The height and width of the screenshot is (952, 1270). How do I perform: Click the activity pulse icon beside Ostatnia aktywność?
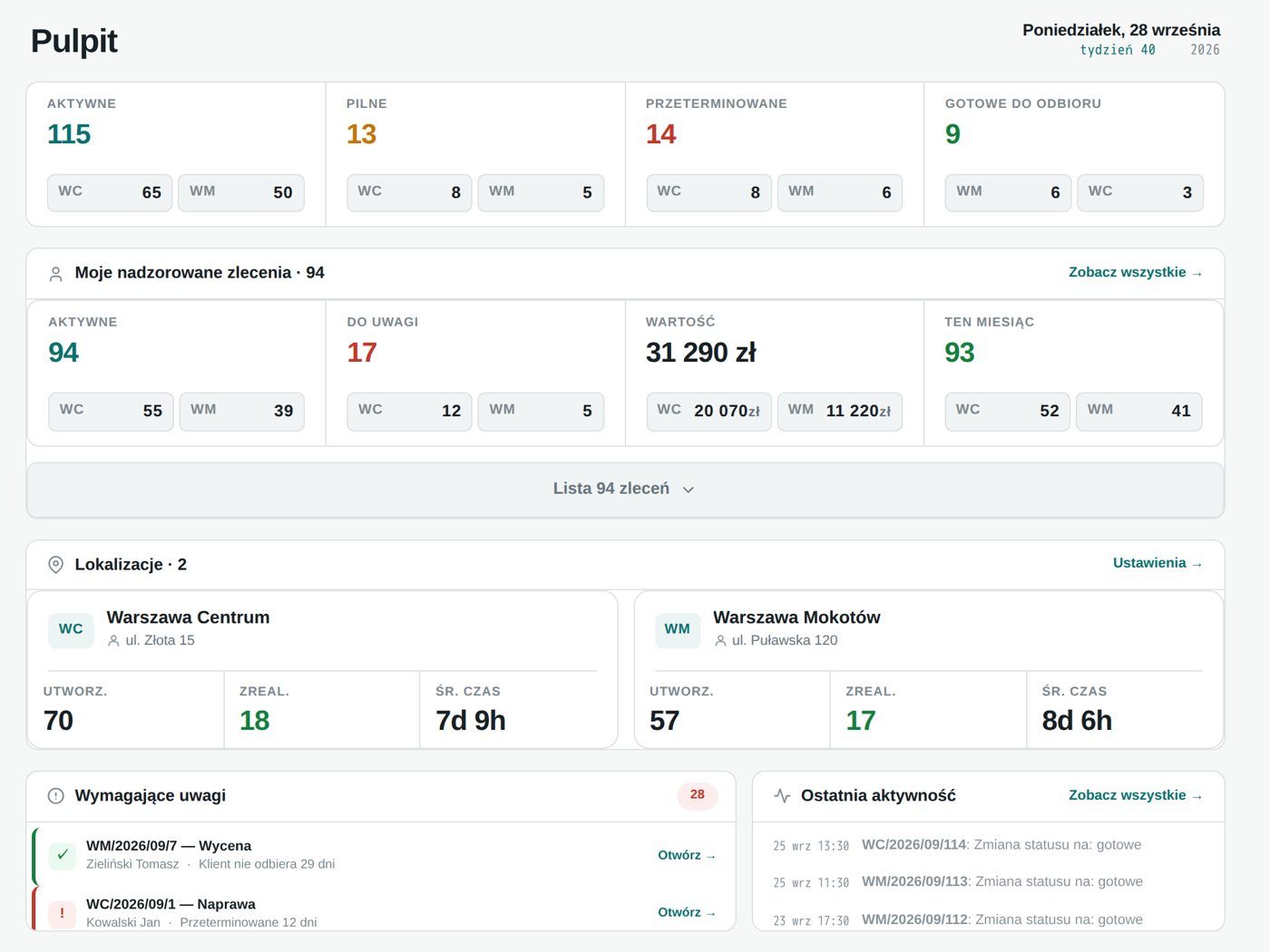782,796
